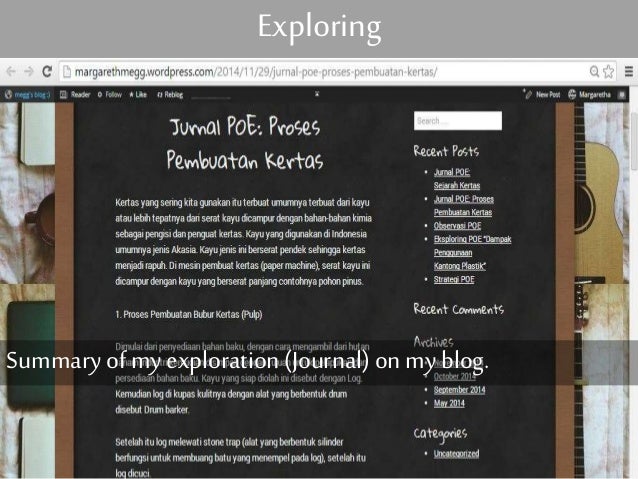This screenshot has width=638, height=479.
Task: Click the address bar URL
Action: click(256, 72)
